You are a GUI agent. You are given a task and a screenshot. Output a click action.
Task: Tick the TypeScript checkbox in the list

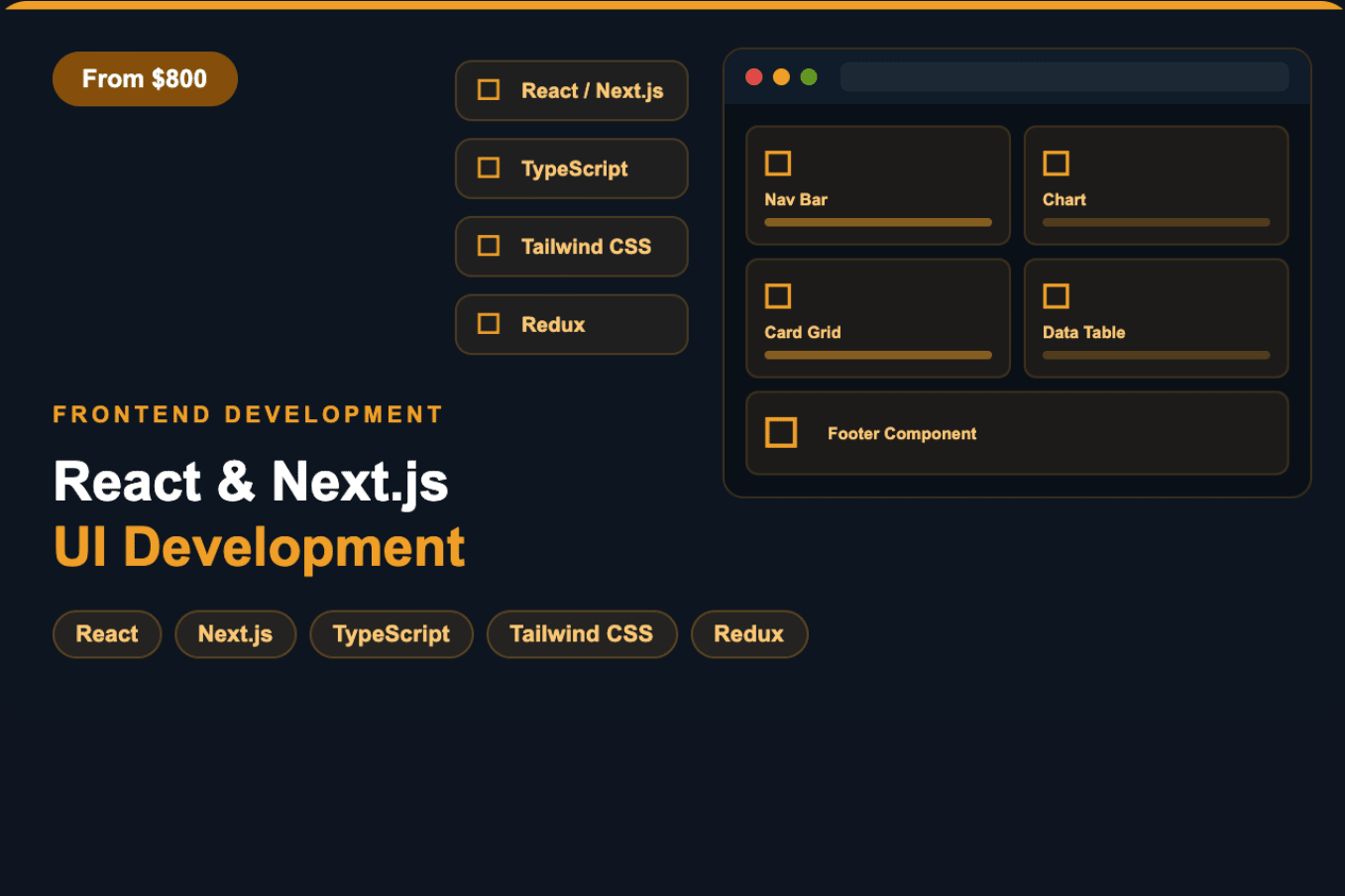(489, 168)
